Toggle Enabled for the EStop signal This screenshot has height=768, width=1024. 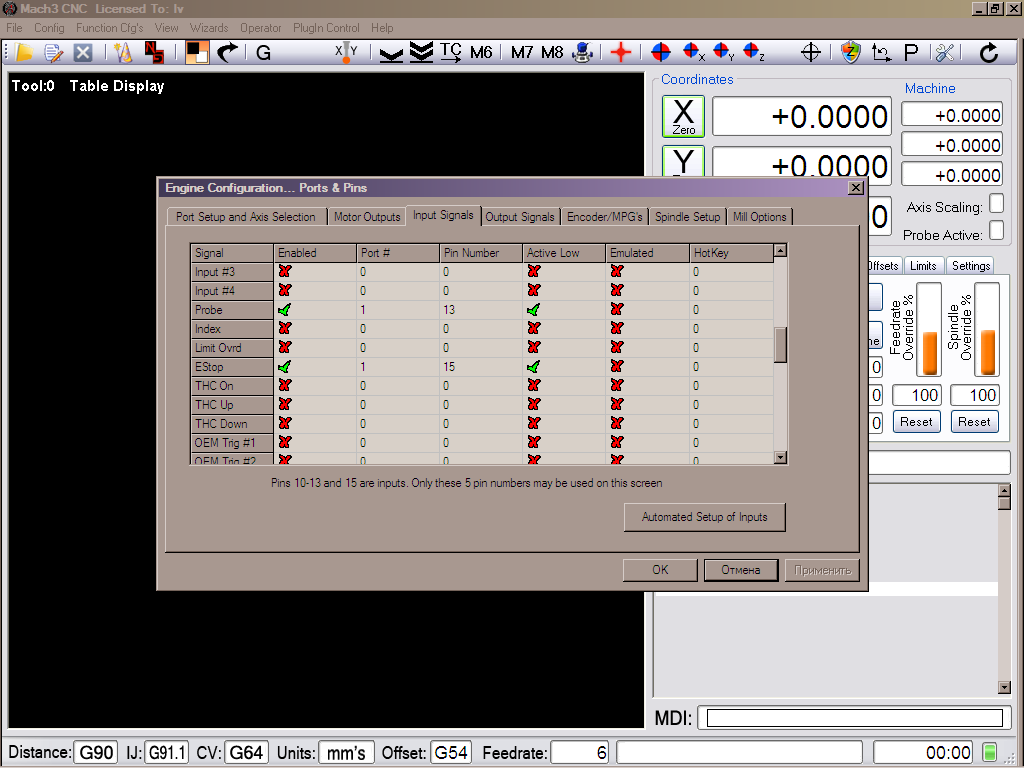click(x=285, y=366)
